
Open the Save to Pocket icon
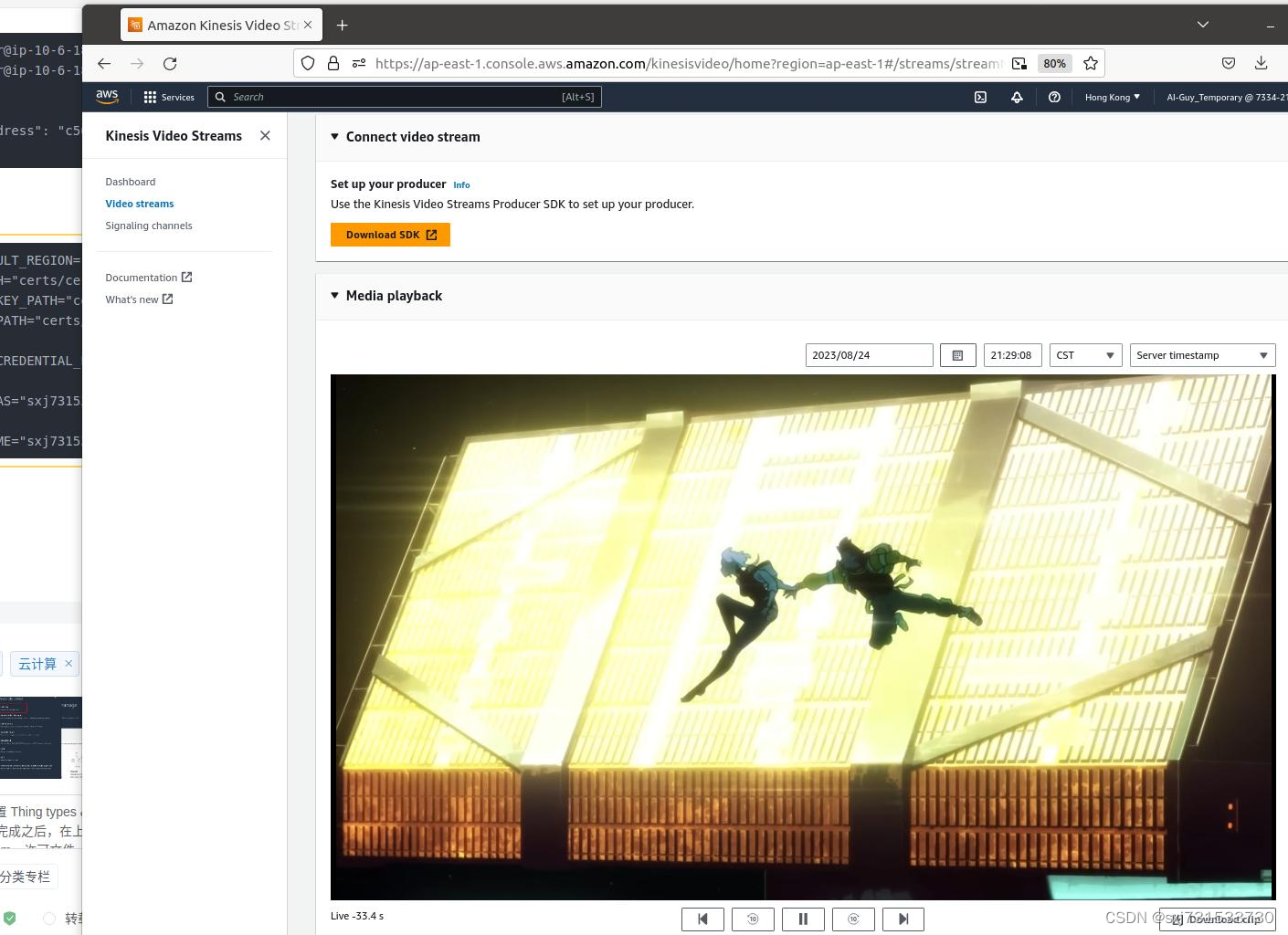point(1229,63)
